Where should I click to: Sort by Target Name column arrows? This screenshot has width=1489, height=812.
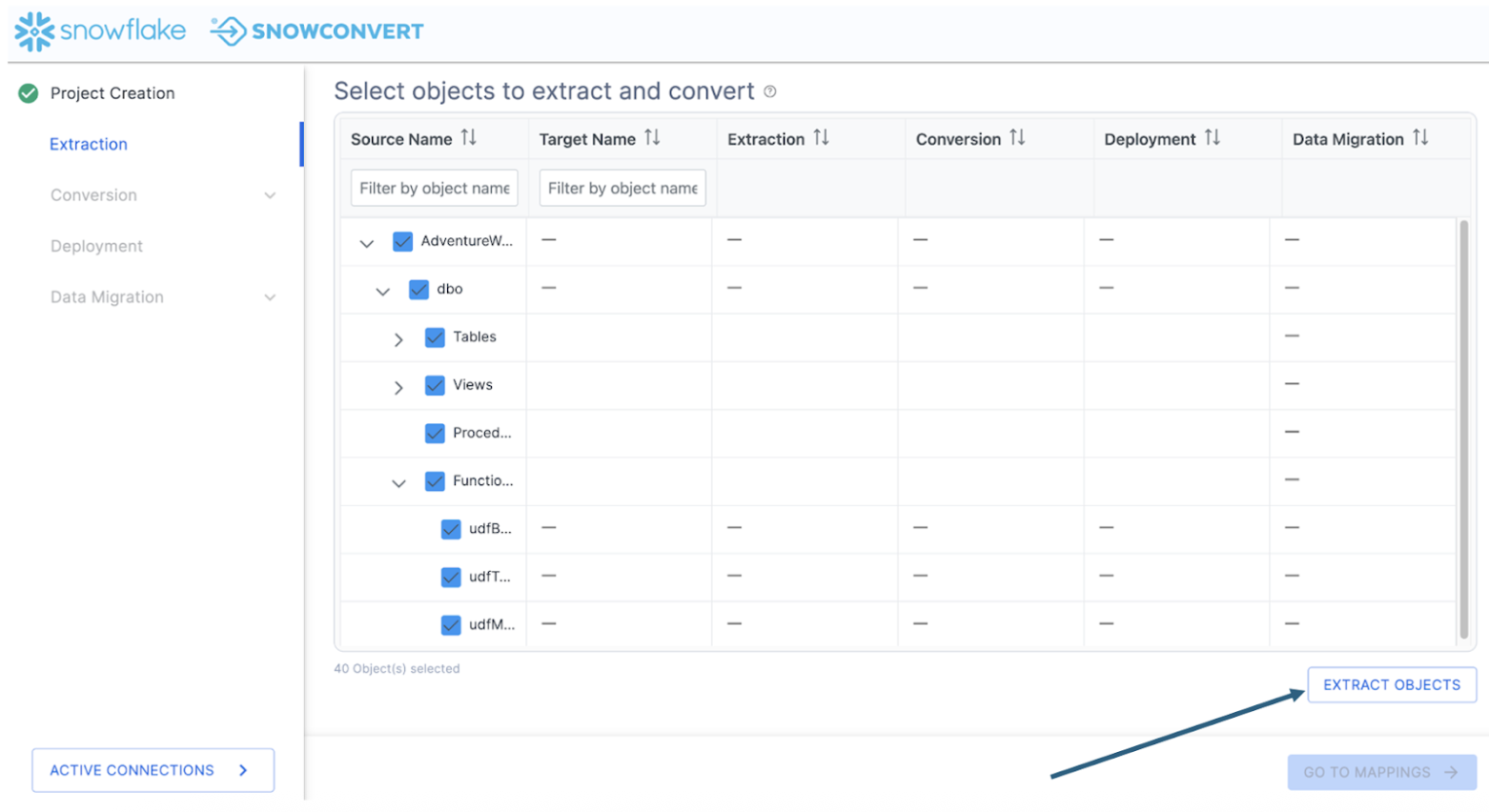tap(652, 138)
